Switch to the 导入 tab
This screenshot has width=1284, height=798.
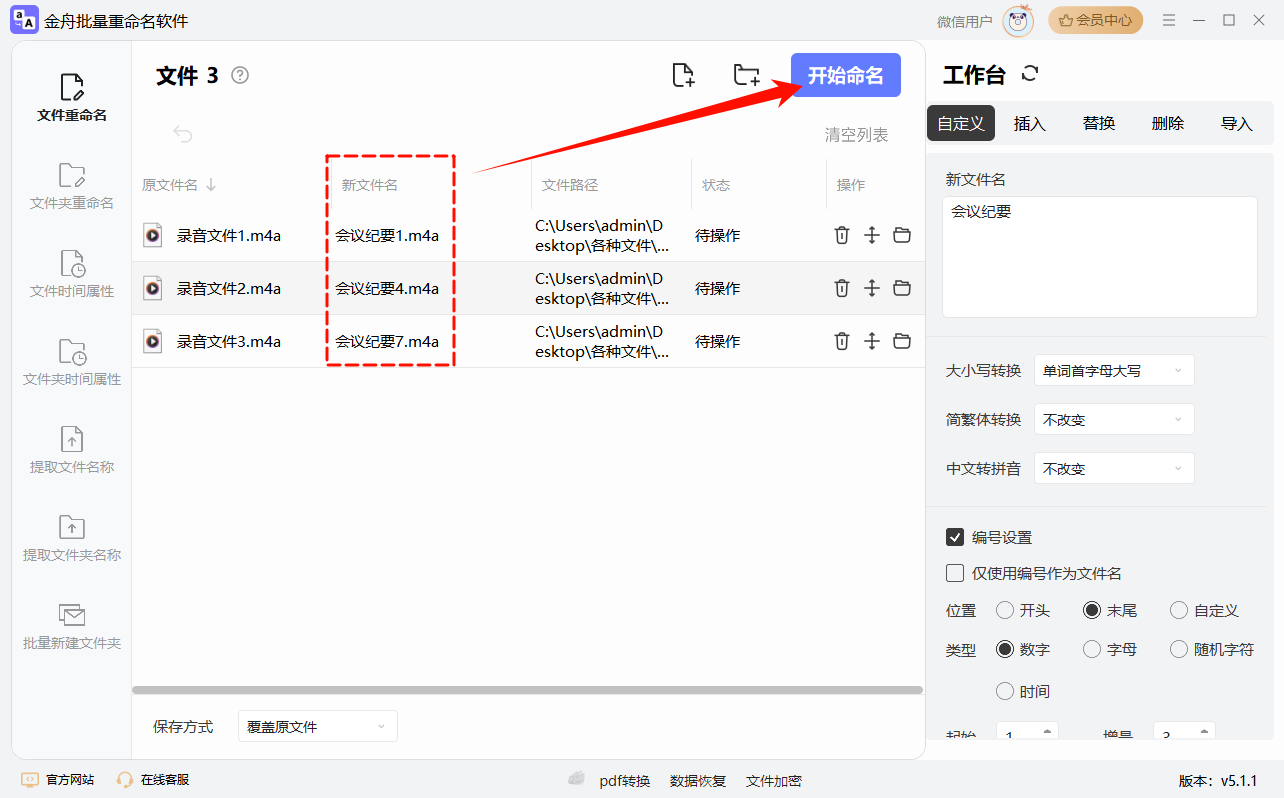click(x=1236, y=121)
